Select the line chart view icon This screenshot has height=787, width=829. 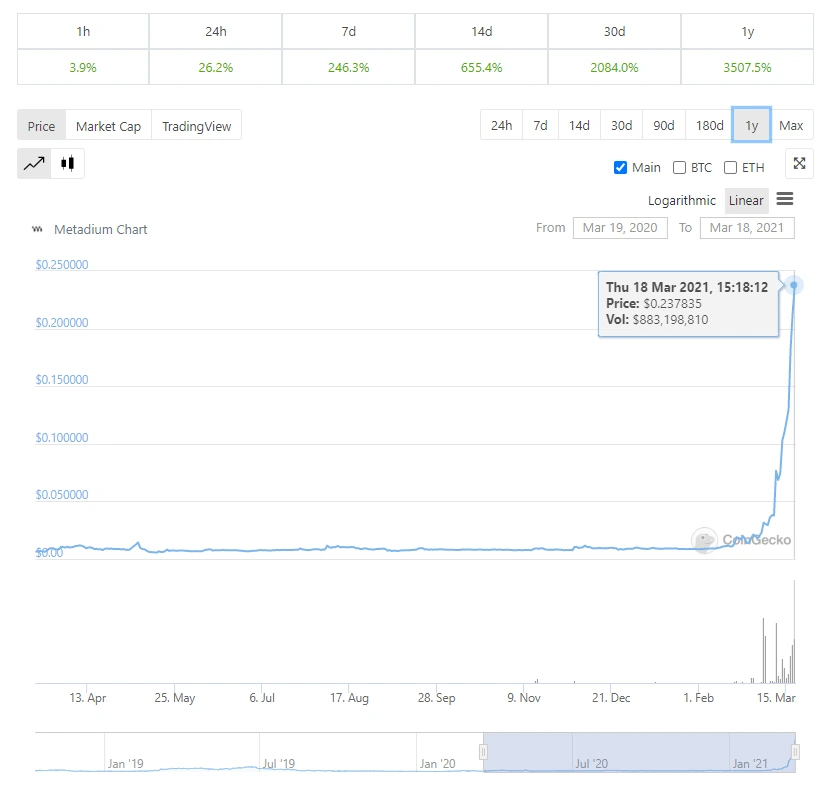click(x=34, y=164)
